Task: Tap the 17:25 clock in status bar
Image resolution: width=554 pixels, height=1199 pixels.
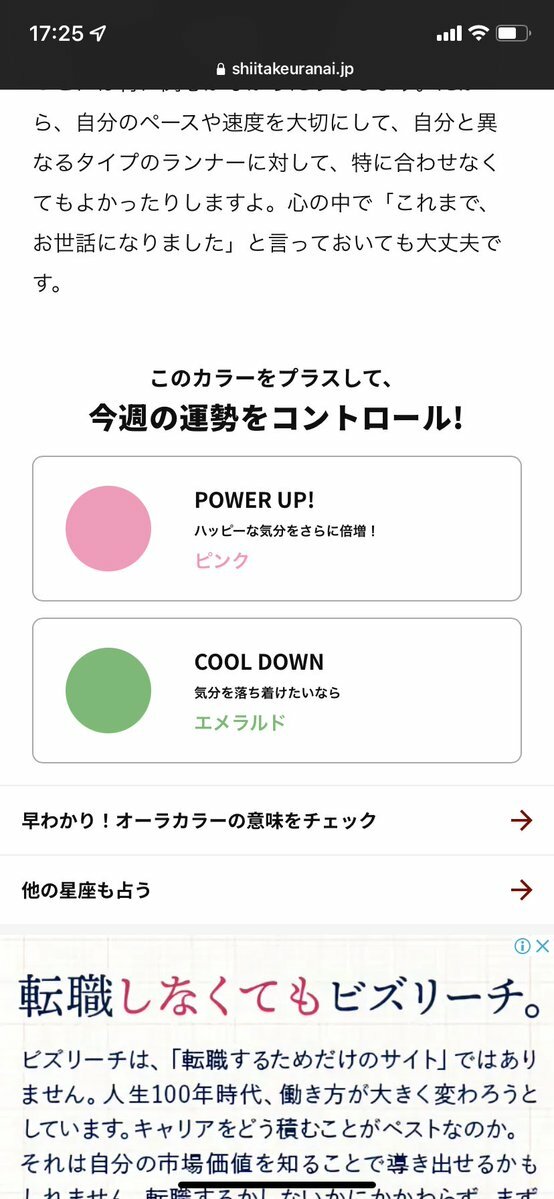Action: coord(57,34)
